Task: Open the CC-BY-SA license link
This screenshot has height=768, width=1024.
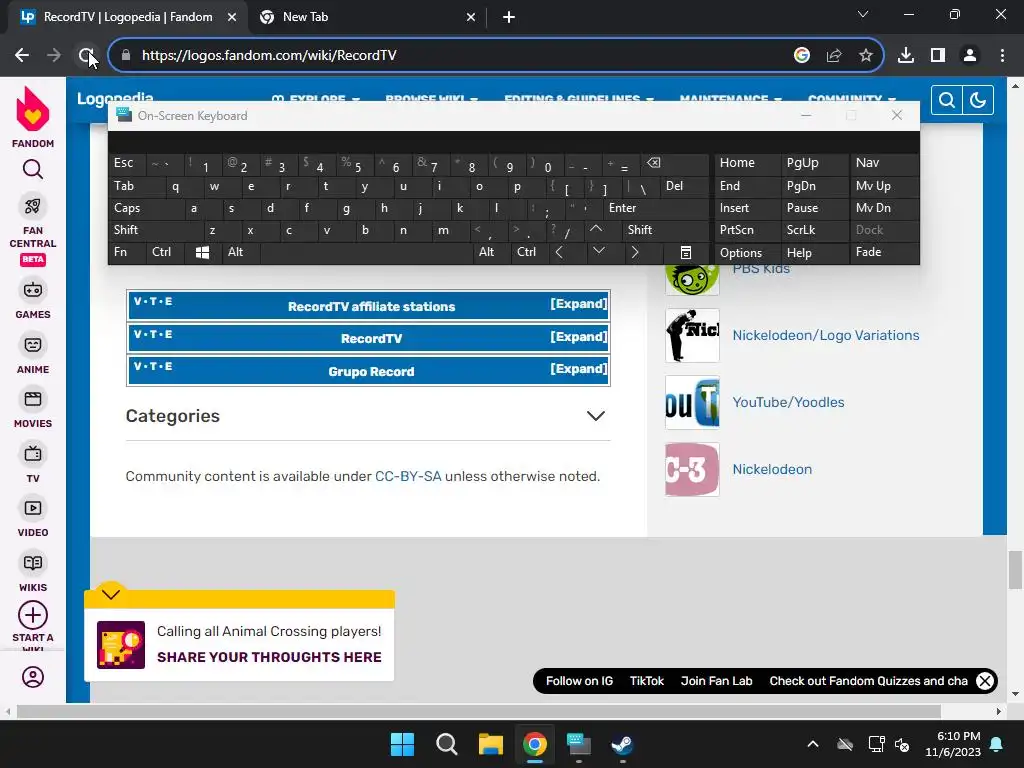Action: point(408,476)
